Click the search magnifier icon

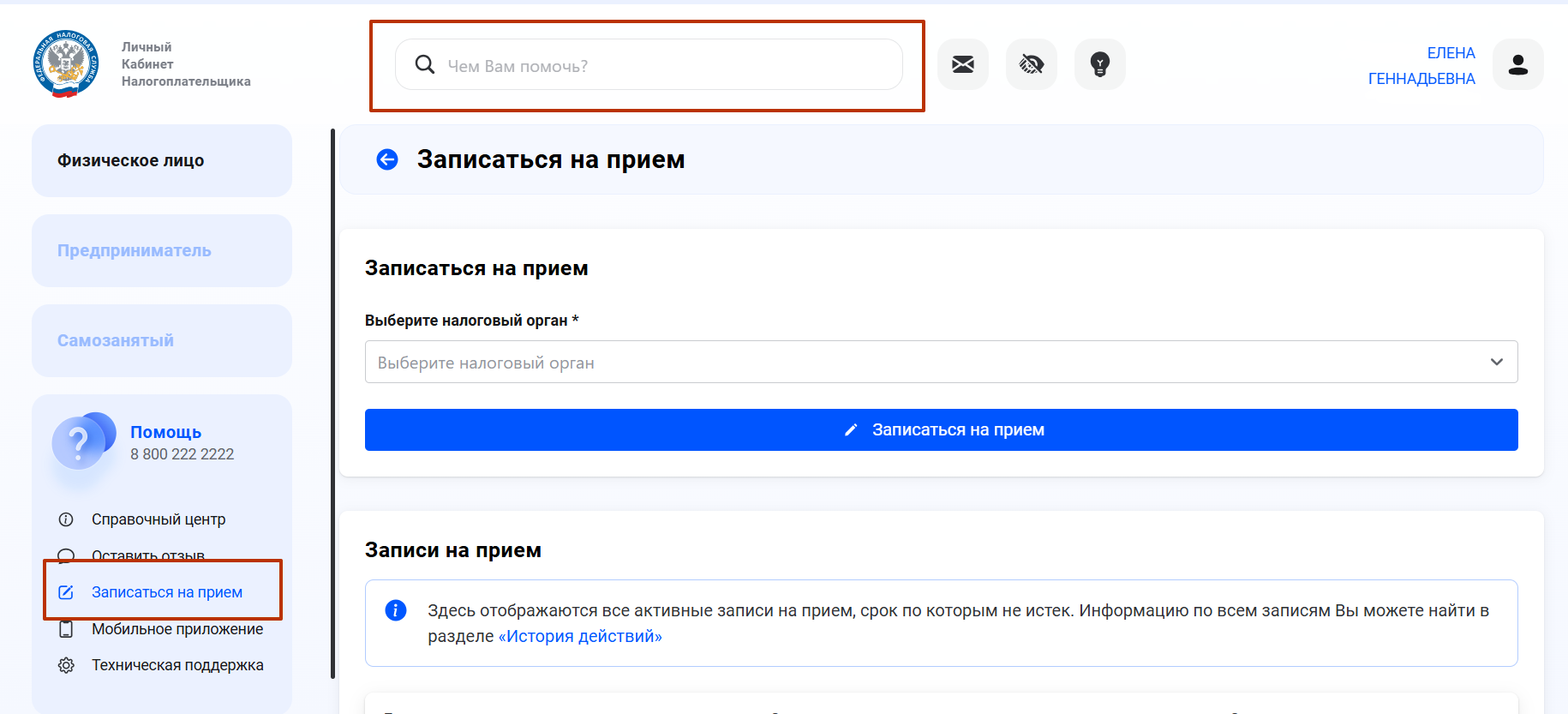click(425, 64)
